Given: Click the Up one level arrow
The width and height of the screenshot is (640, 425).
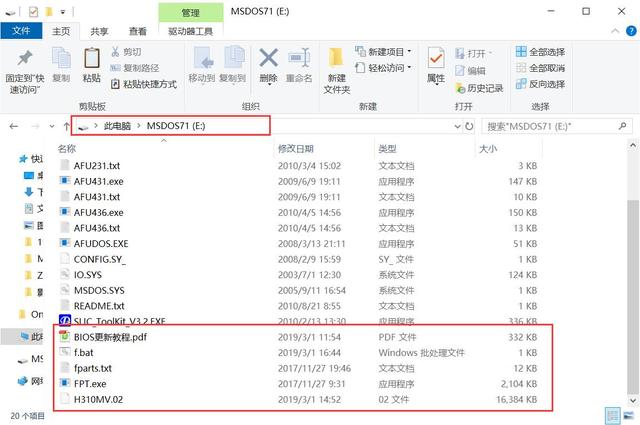Looking at the screenshot, I should coord(67,126).
